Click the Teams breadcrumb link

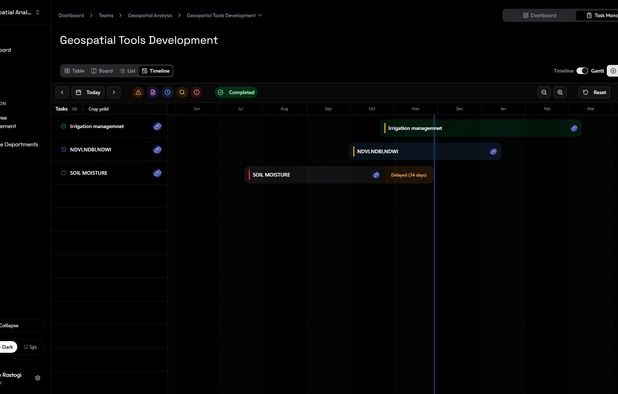point(106,15)
